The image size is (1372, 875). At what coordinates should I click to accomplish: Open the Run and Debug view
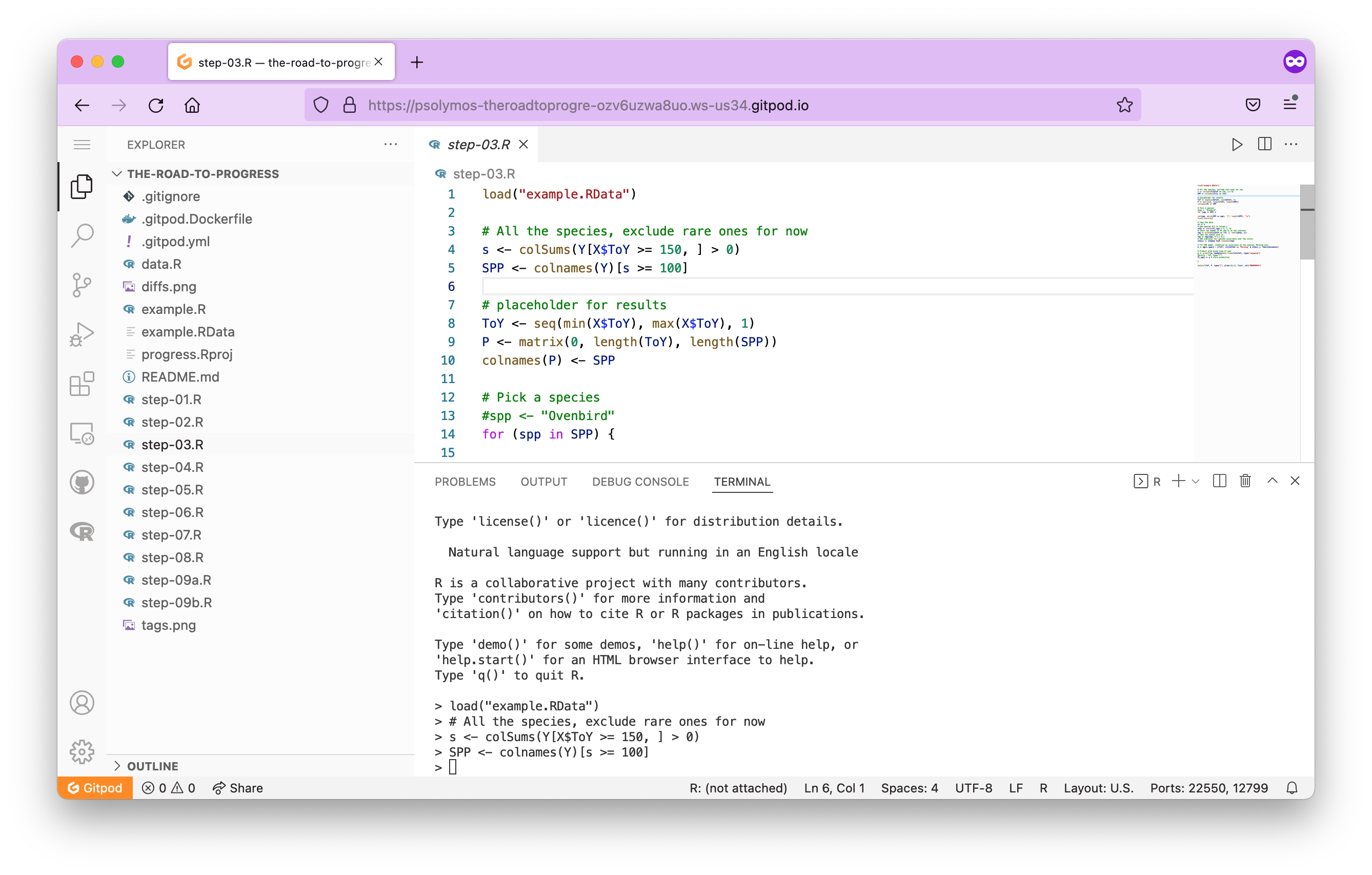coord(82,334)
